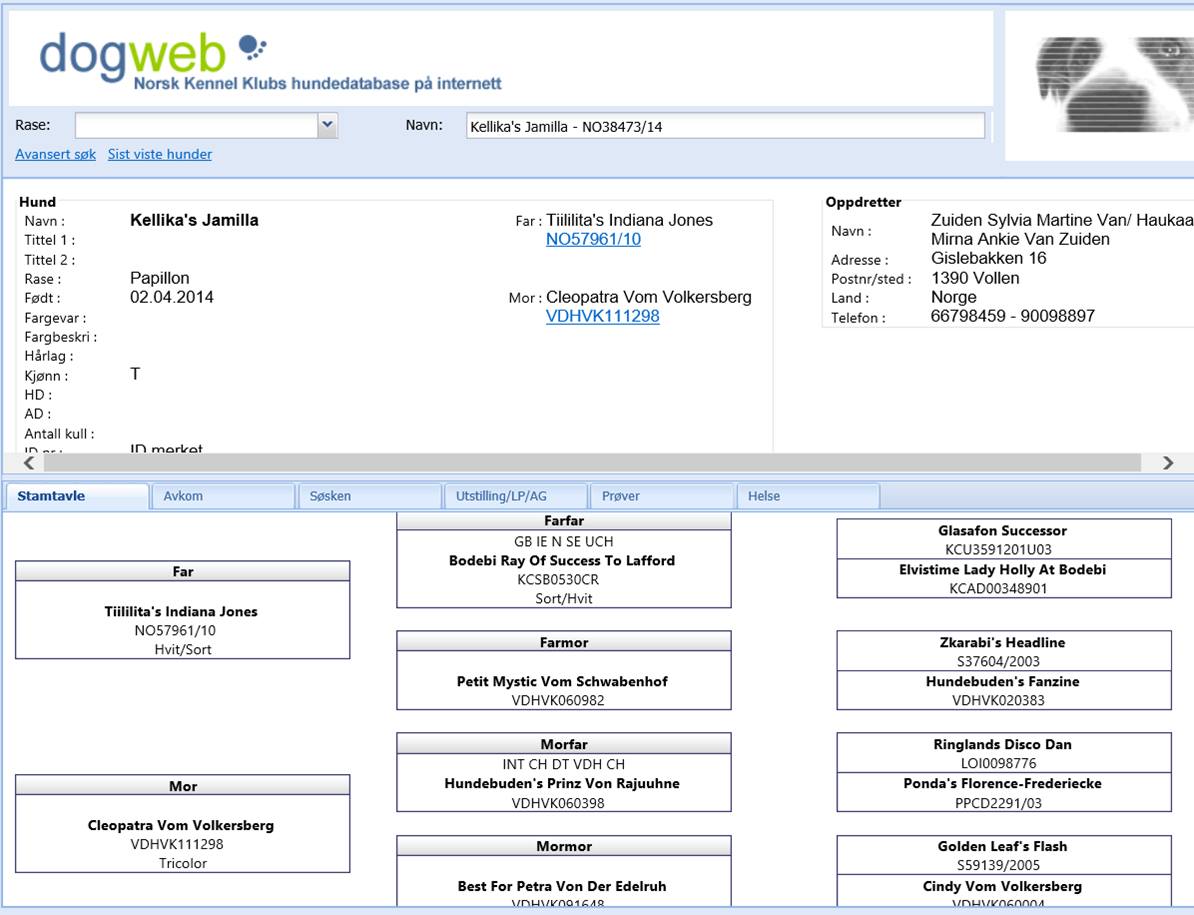The height and width of the screenshot is (915, 1194).
Task: Click the Tricolor color text under Mor
Action: point(183,863)
